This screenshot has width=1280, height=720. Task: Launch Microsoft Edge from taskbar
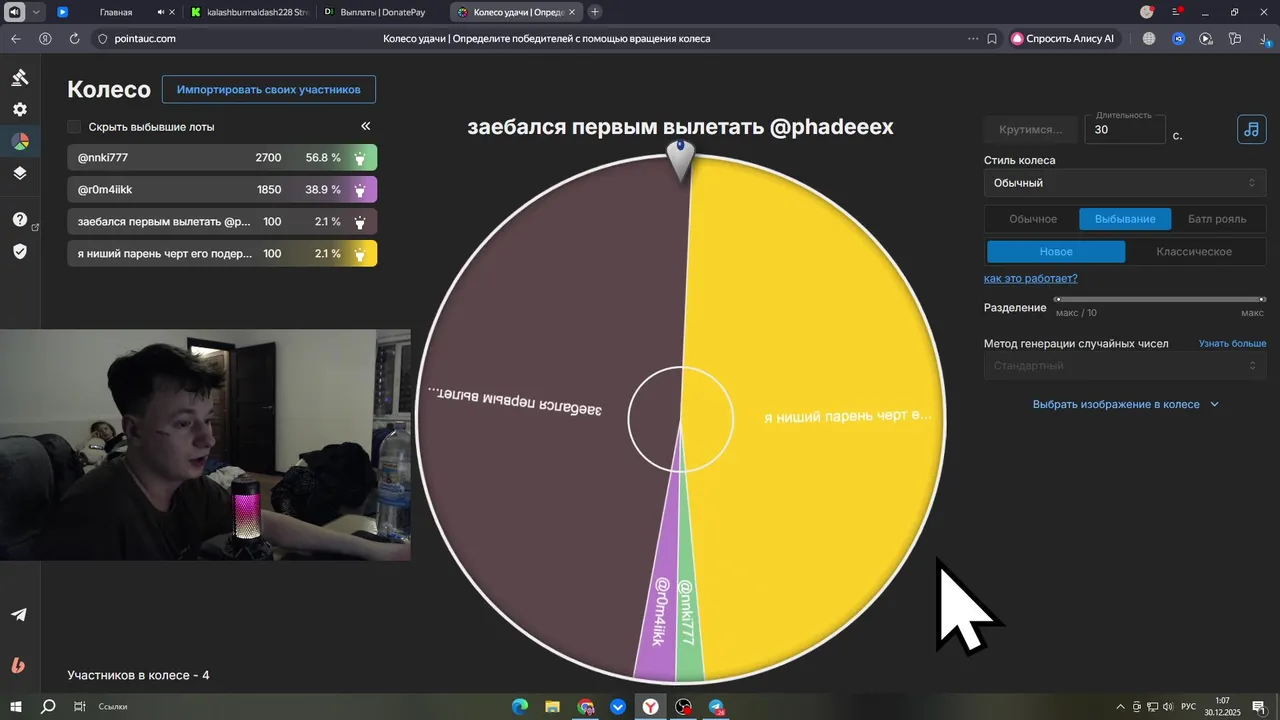(520, 707)
